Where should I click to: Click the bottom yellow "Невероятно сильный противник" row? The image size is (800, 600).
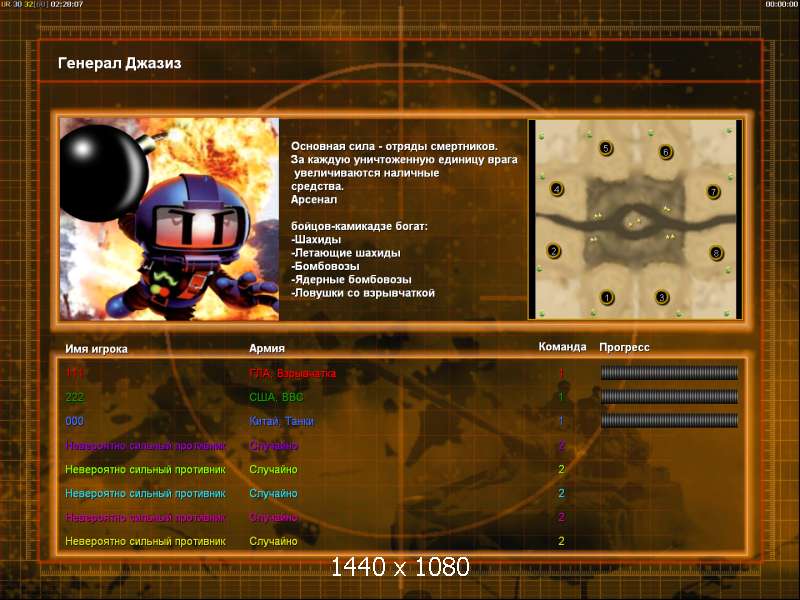tap(145, 541)
